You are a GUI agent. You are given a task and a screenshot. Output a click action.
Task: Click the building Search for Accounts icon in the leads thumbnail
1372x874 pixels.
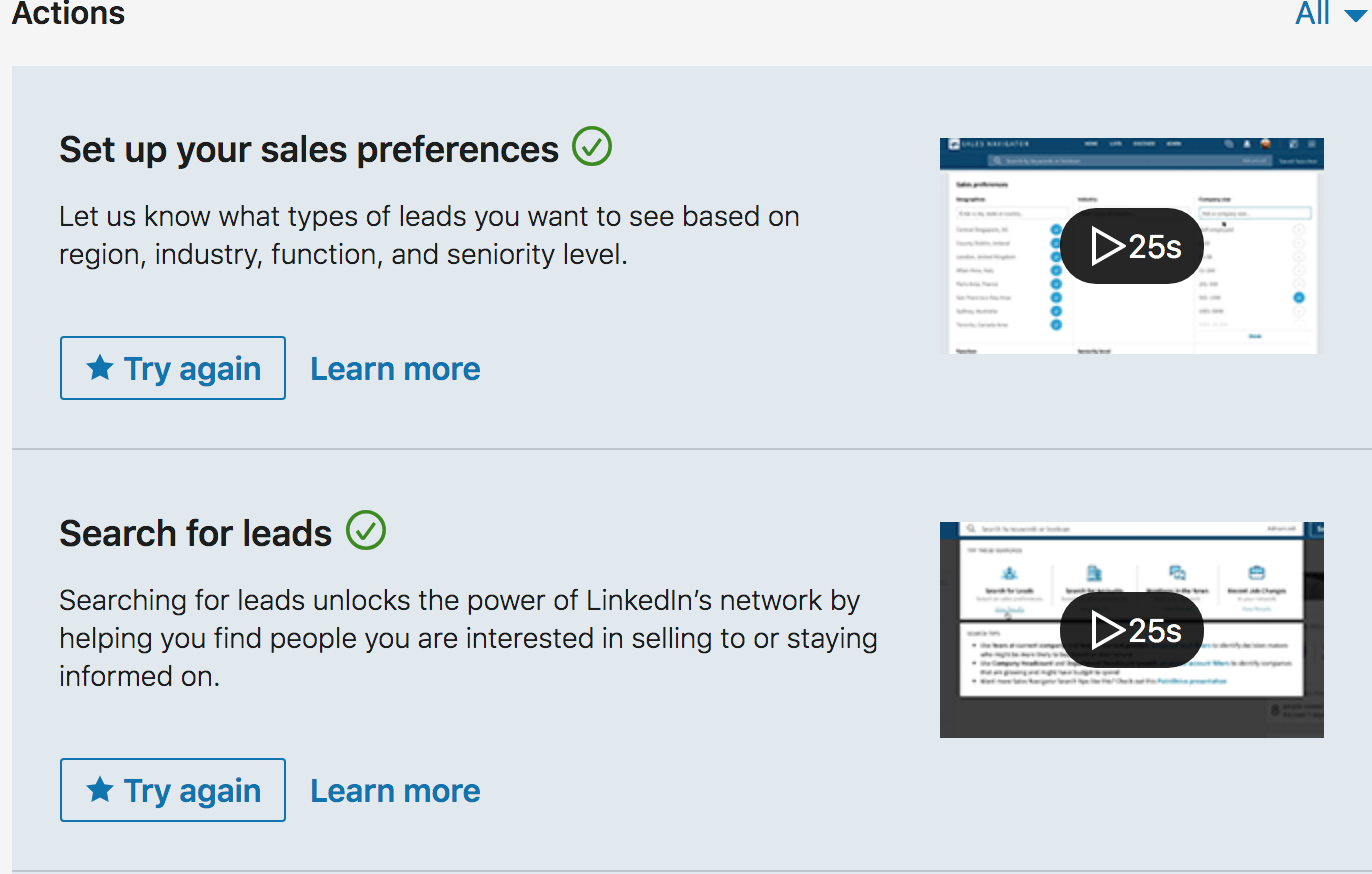1094,573
